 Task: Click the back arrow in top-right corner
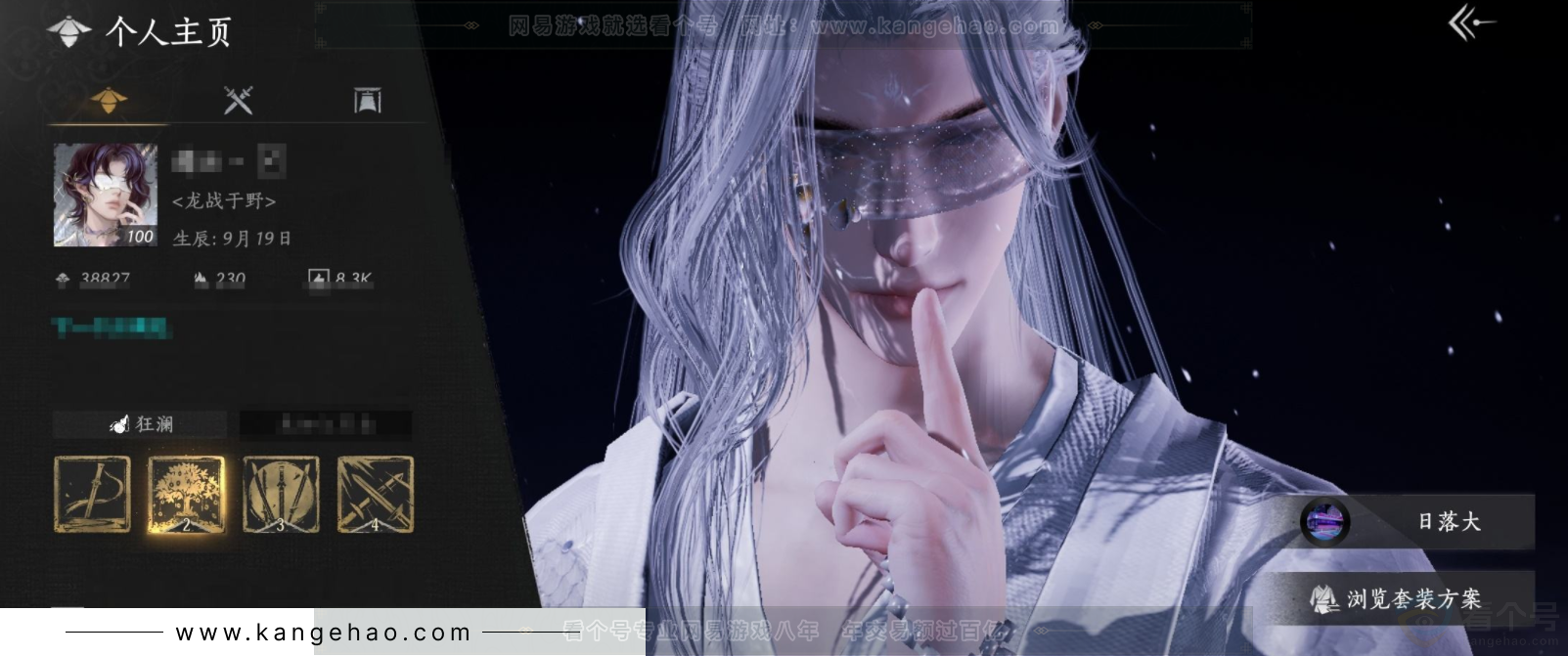point(1470,22)
